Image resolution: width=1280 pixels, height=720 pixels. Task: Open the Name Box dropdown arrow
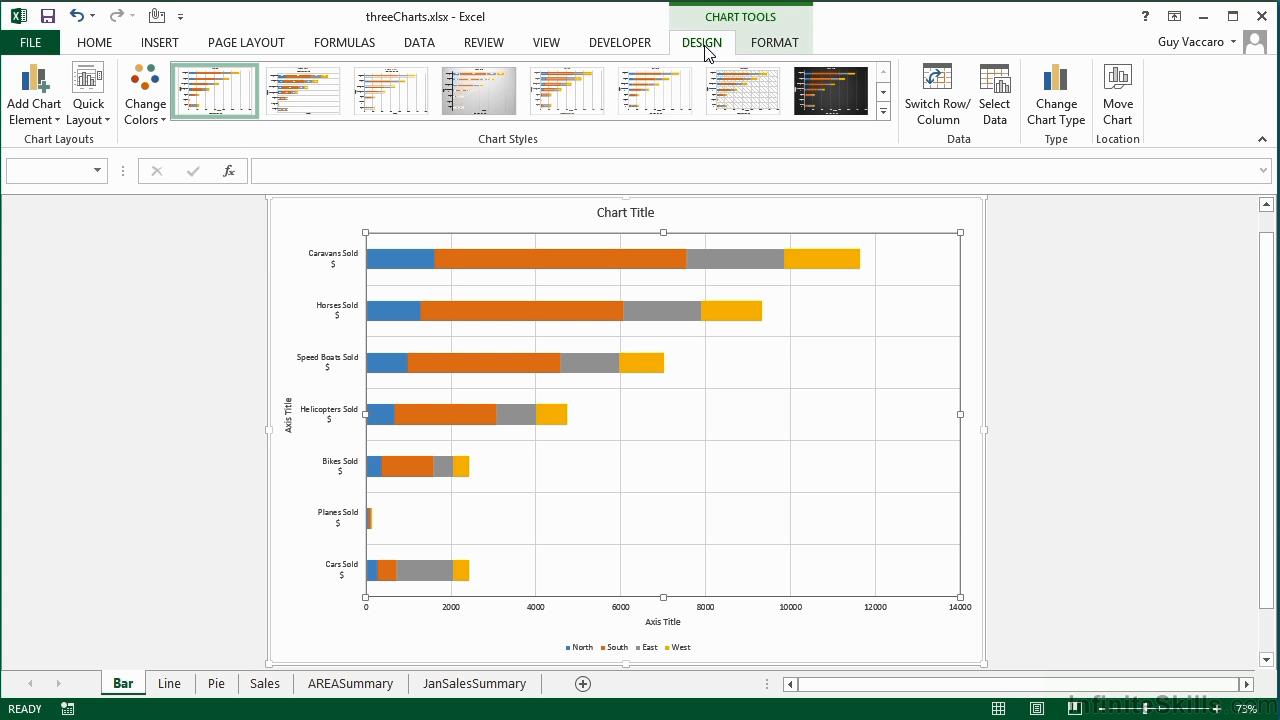point(97,171)
